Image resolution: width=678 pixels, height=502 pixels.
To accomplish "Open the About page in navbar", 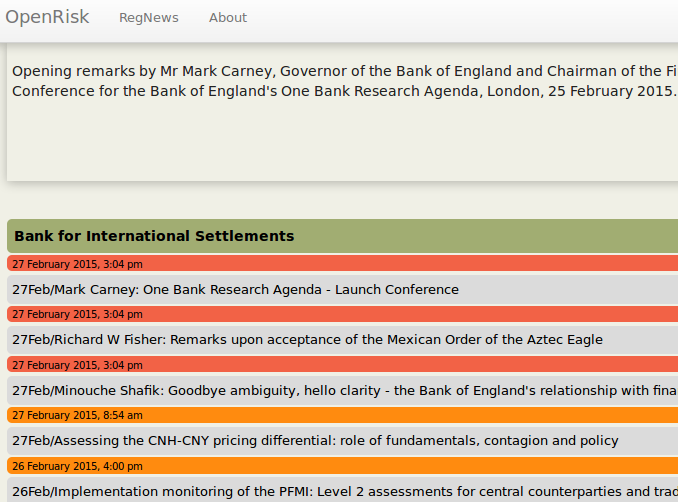I will [x=227, y=18].
